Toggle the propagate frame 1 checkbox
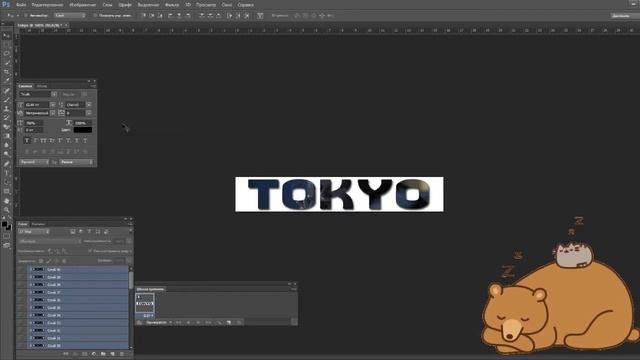Viewport: 640px width, 360px height. pyautogui.click(x=90, y=251)
